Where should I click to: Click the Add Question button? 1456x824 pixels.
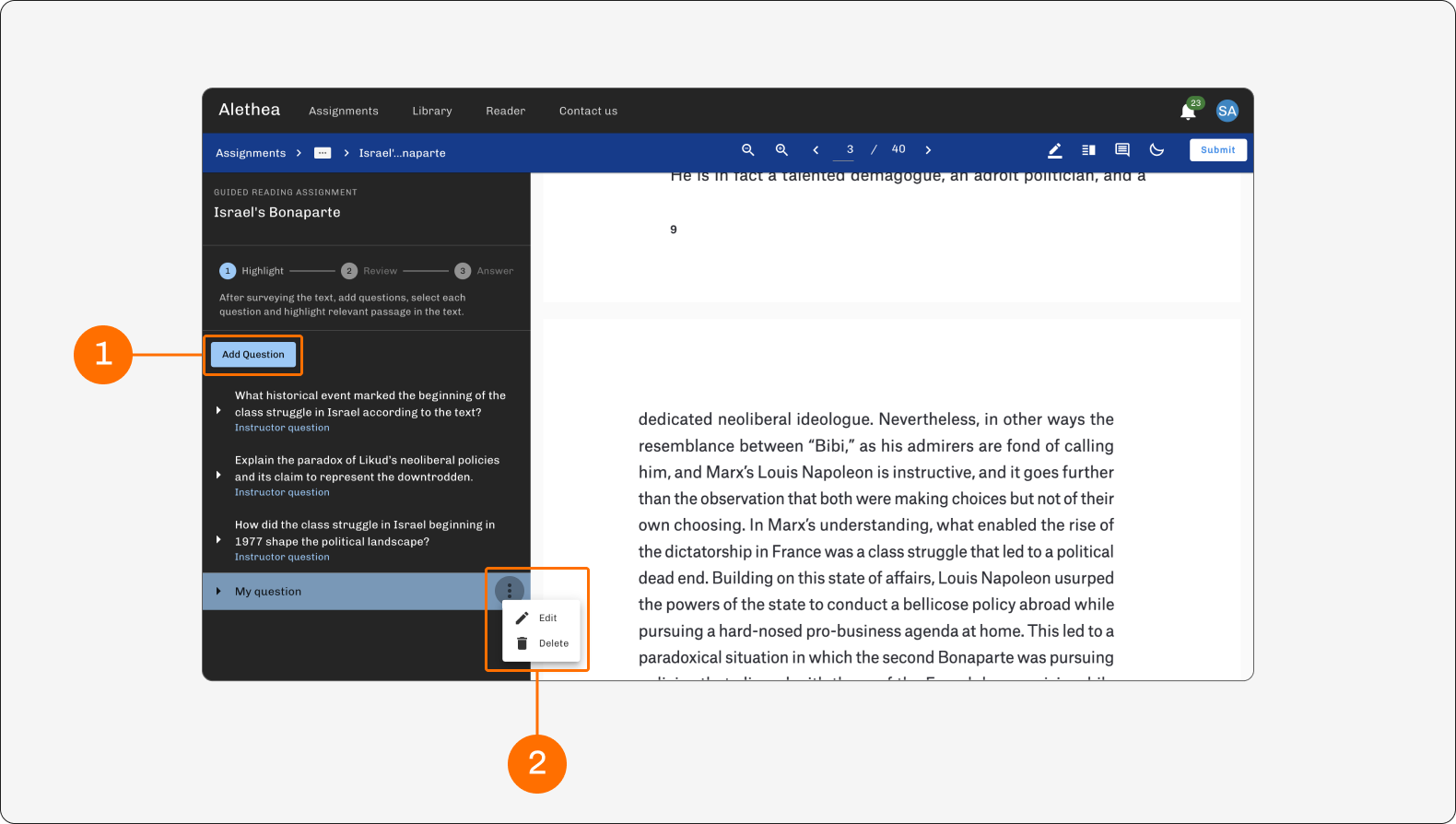pyautogui.click(x=253, y=354)
